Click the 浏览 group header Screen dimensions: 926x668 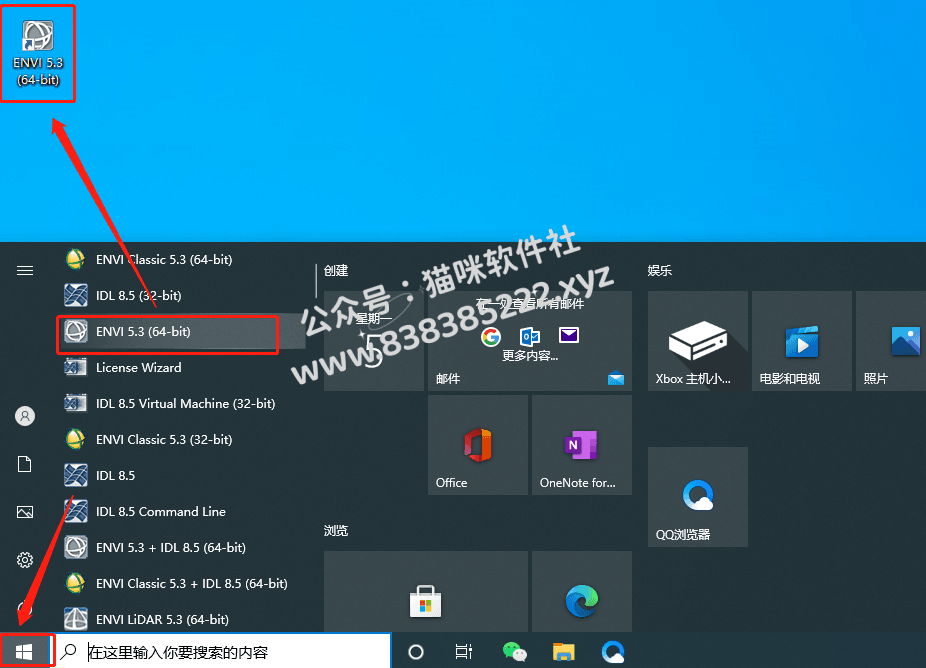coord(336,530)
